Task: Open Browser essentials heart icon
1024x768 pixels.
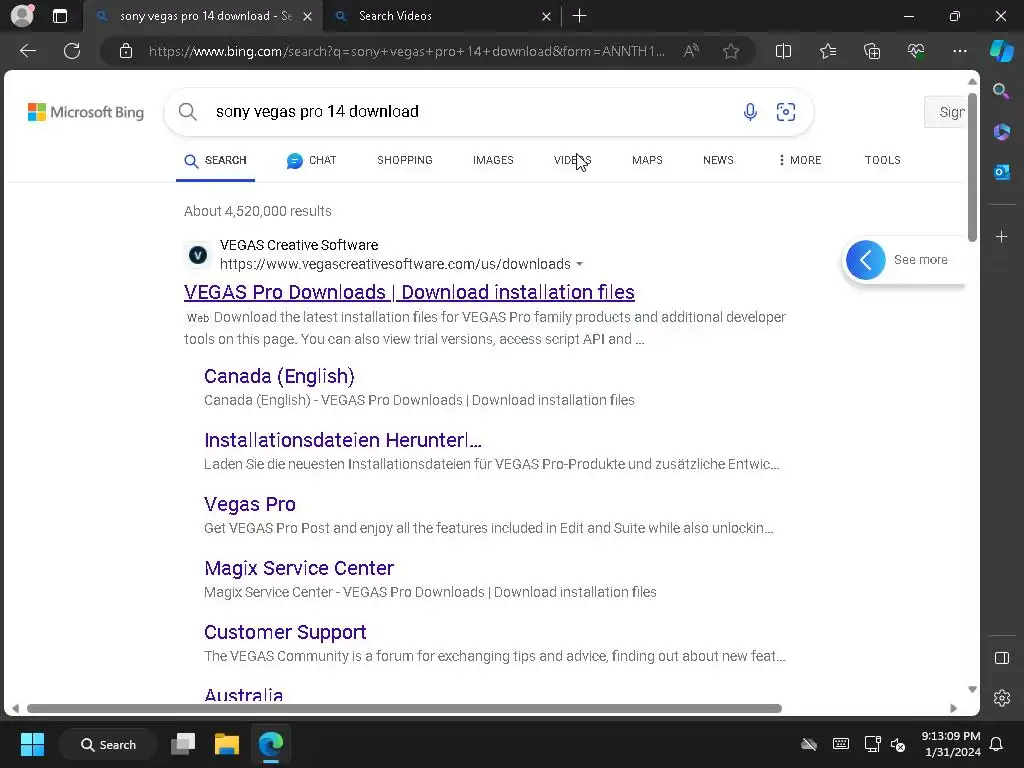Action: tap(916, 51)
